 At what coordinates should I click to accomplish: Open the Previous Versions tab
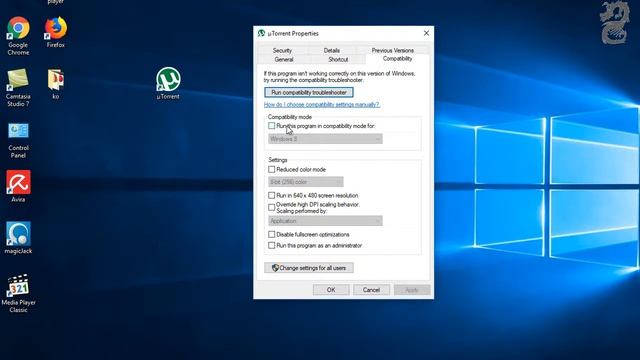393,50
